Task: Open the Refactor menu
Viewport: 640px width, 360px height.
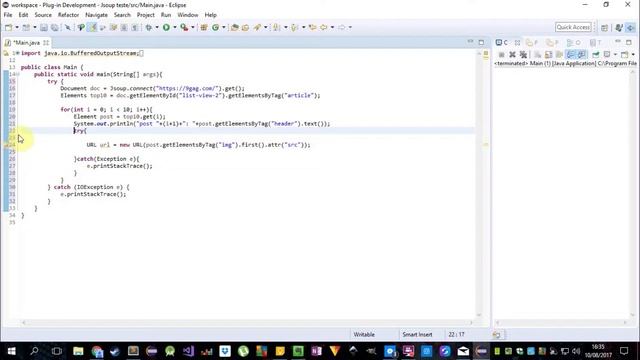Action: click(x=68, y=15)
